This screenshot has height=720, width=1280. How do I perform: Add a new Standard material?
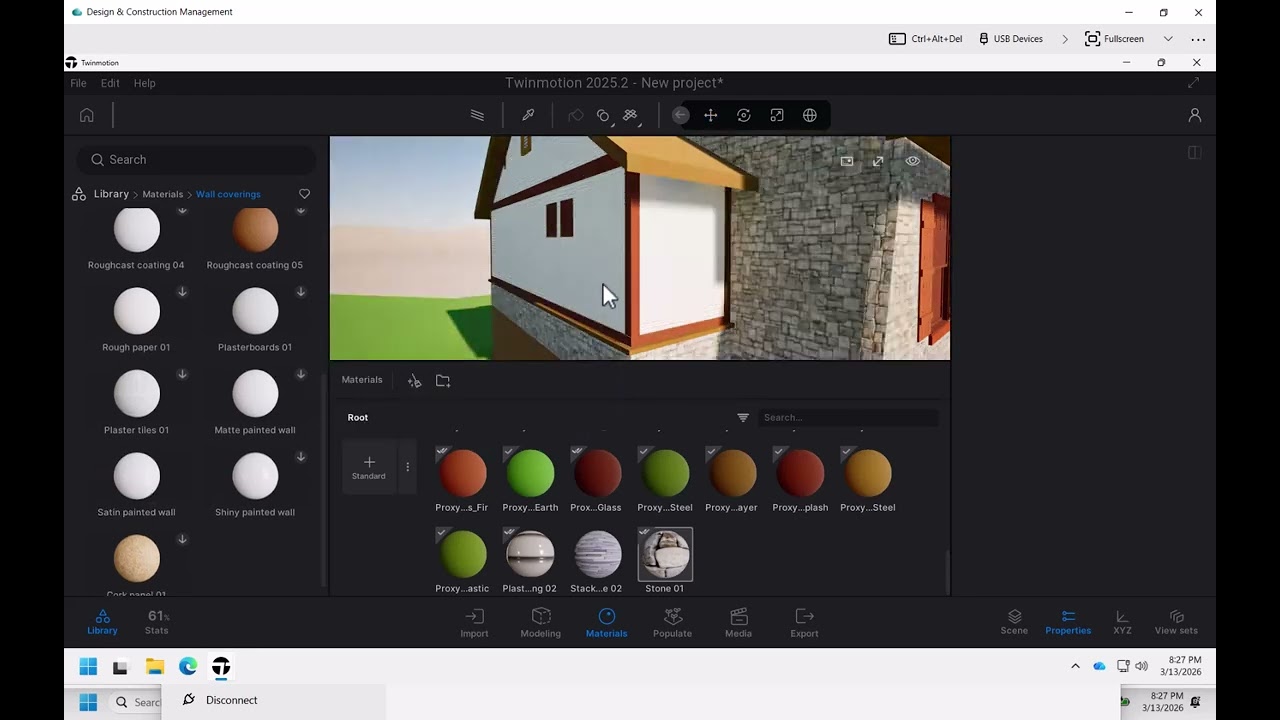click(369, 467)
